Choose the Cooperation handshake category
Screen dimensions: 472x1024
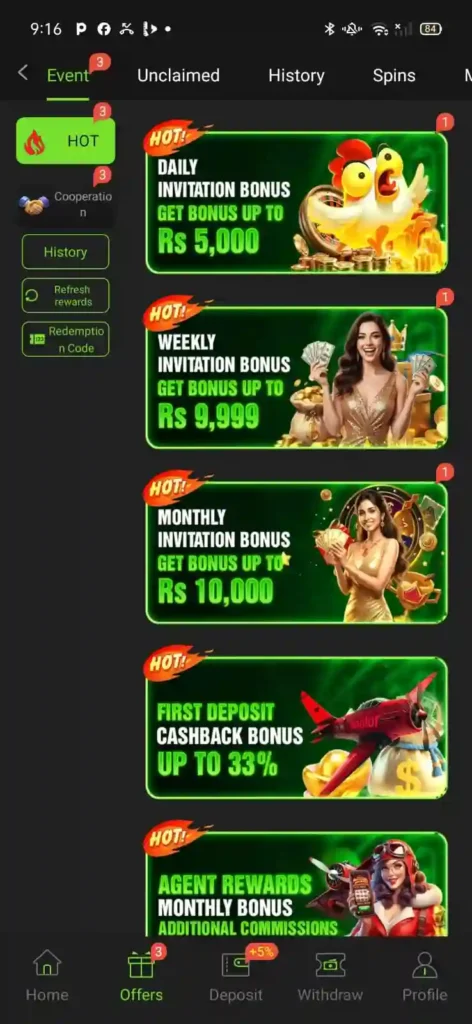click(x=65, y=205)
